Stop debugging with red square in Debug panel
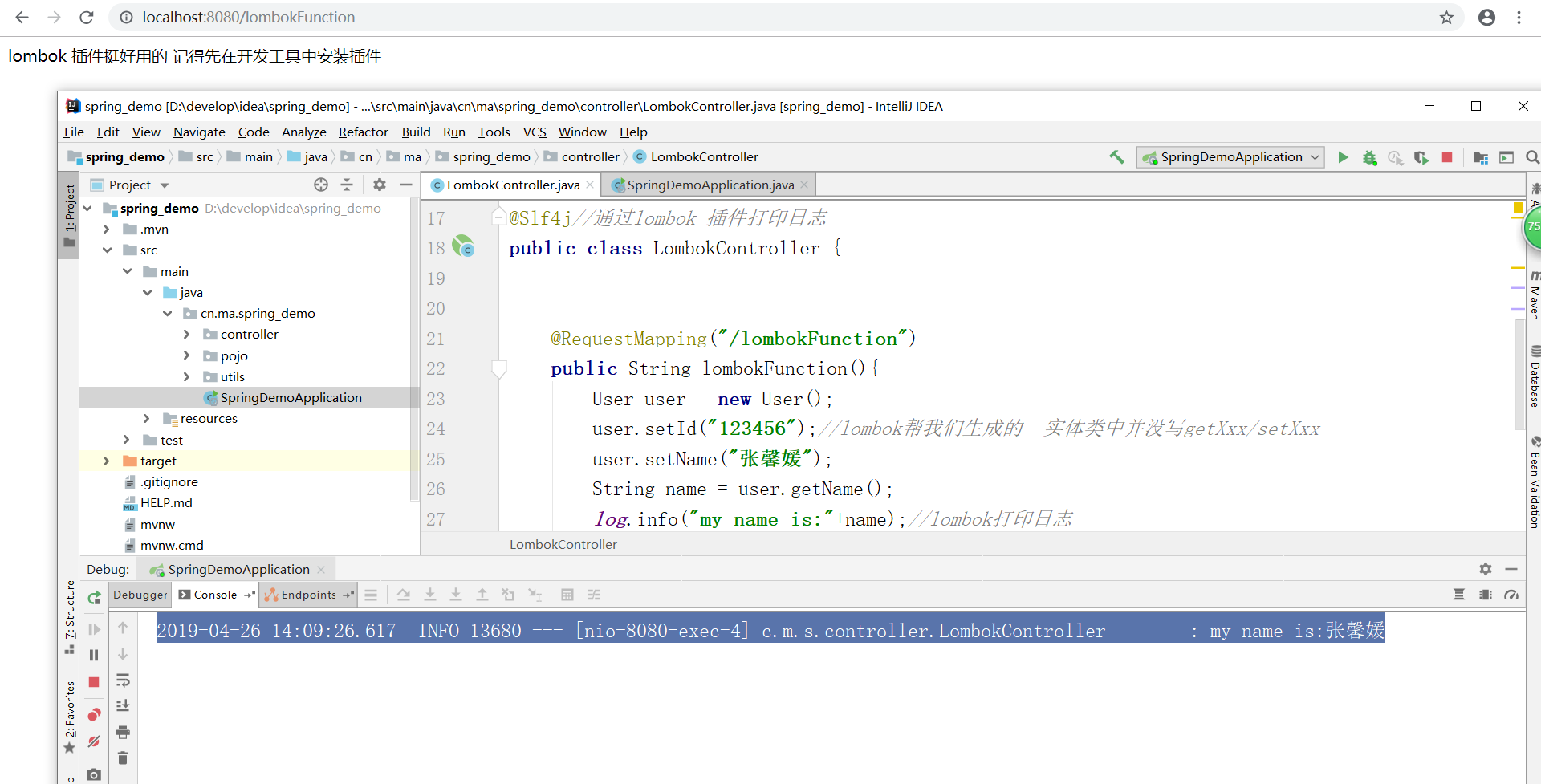 (x=94, y=682)
